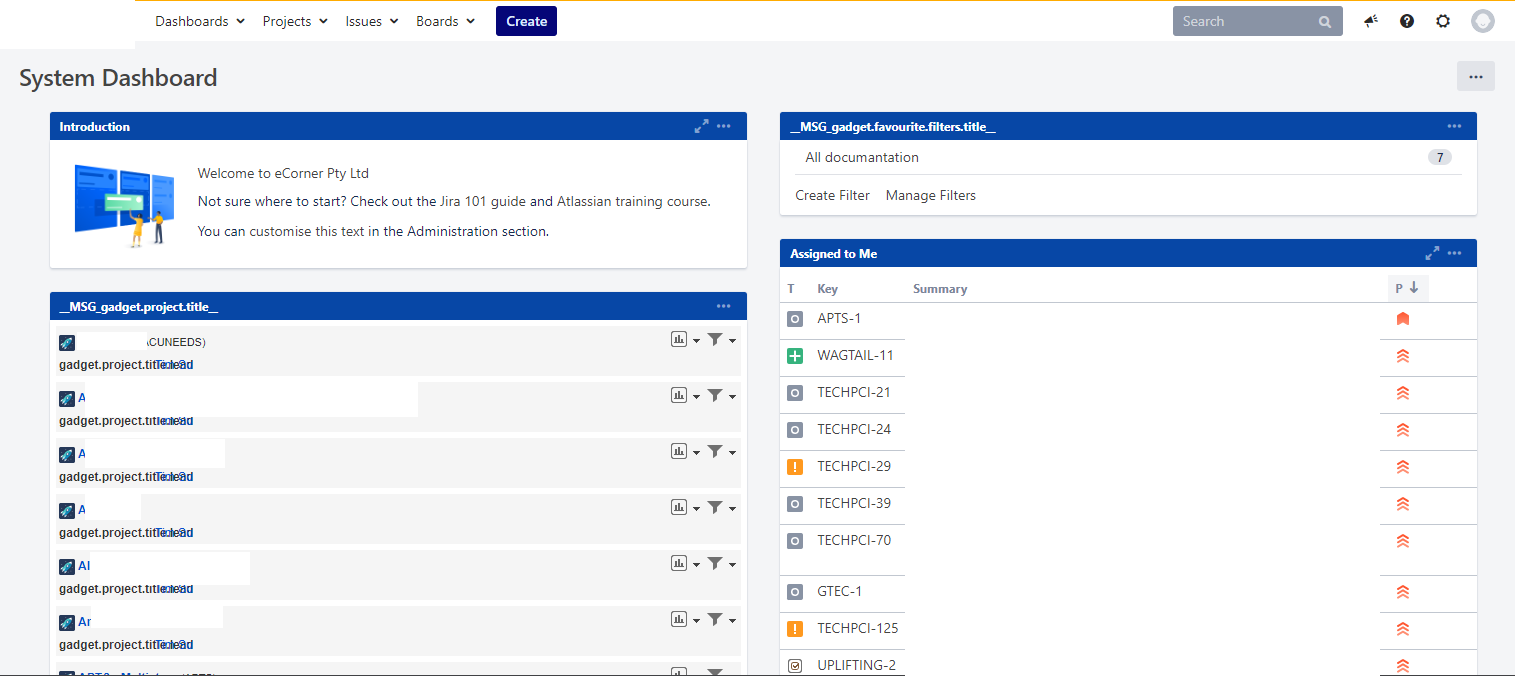
Task: Open the feedback megaphone icon
Action: (1371, 21)
